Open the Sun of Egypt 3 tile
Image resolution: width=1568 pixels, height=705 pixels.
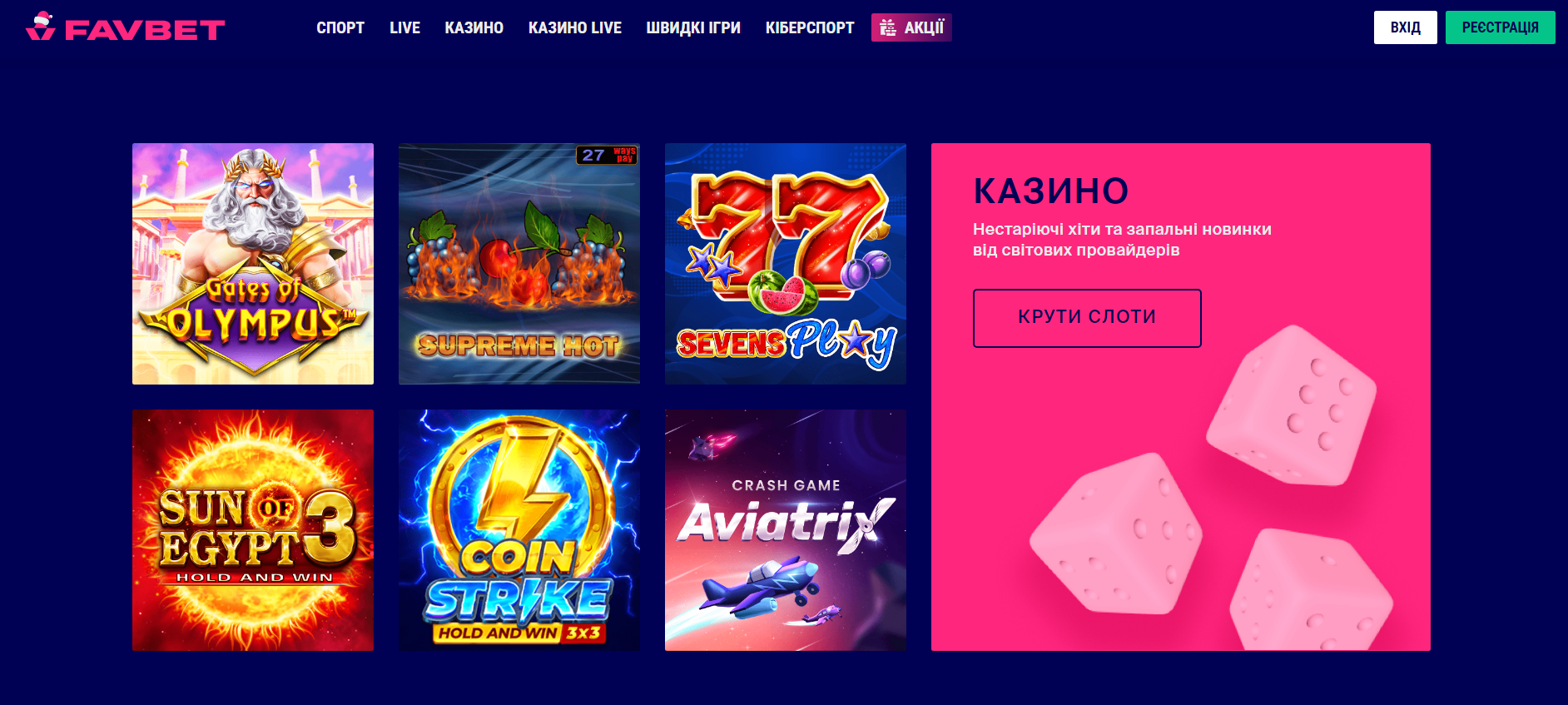pos(253,530)
